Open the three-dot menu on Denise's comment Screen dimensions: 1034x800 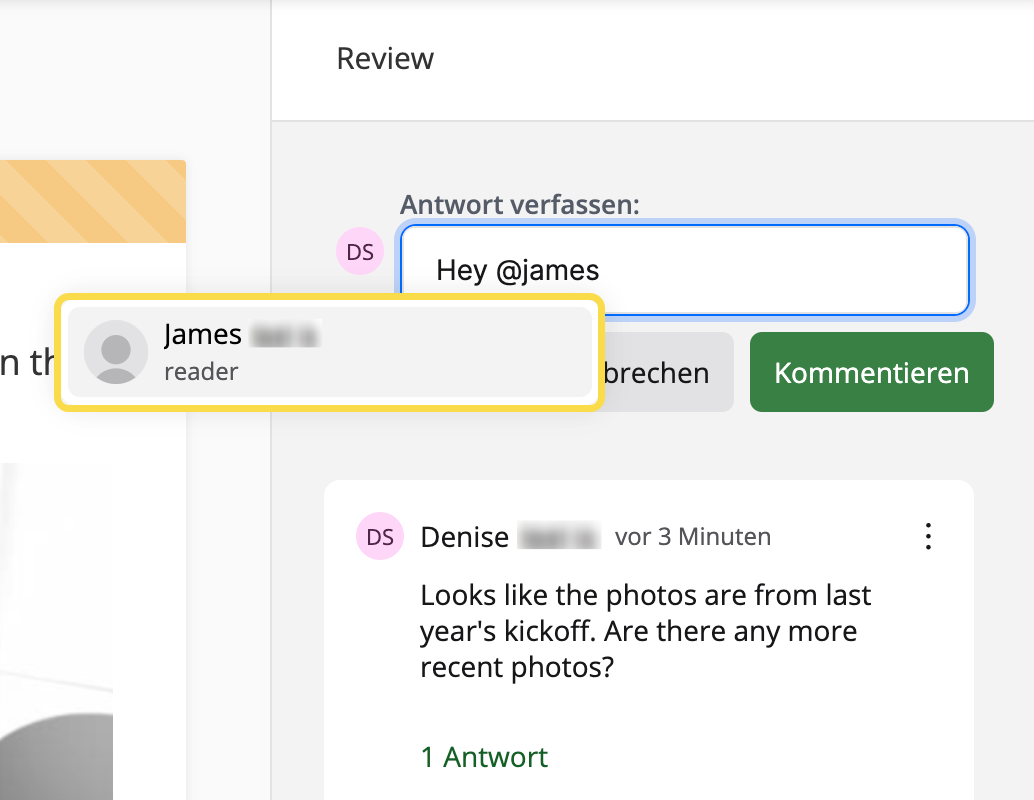pos(929,537)
